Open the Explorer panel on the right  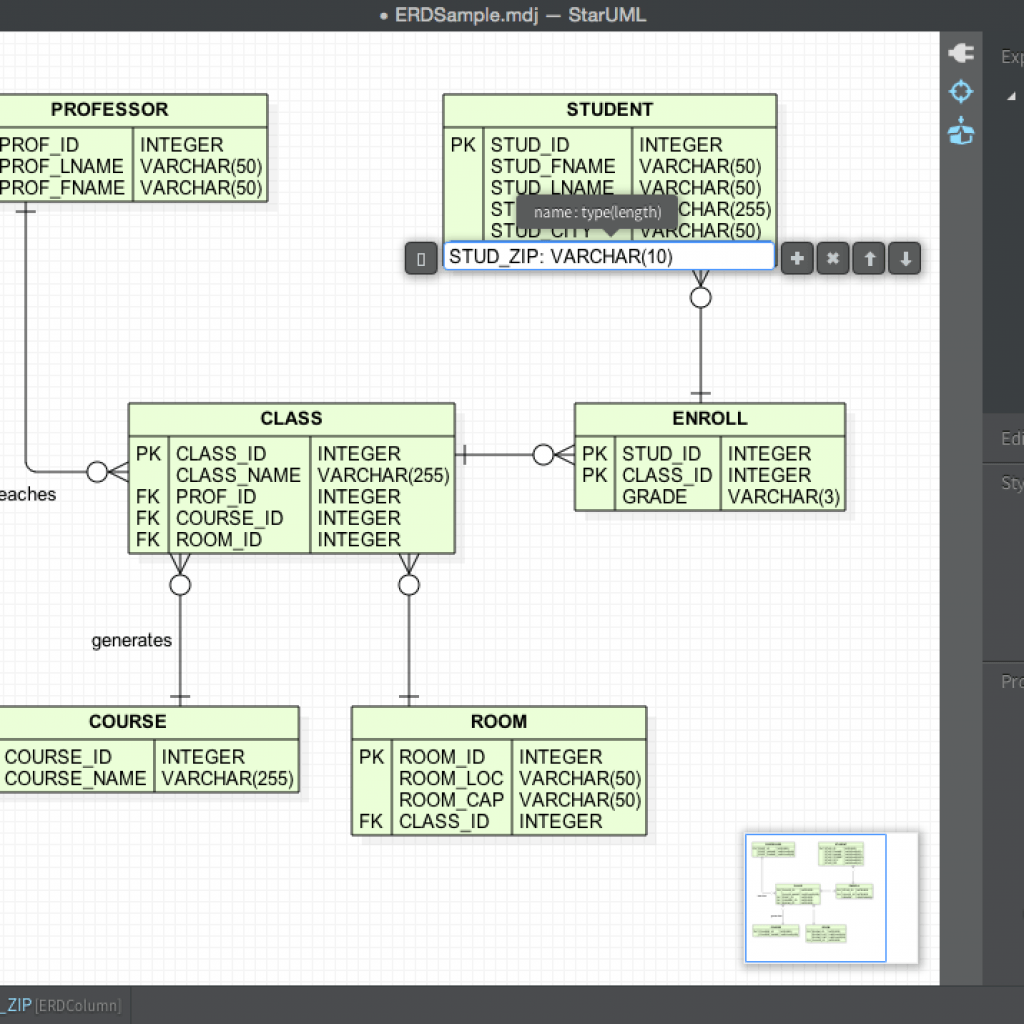(x=1010, y=57)
